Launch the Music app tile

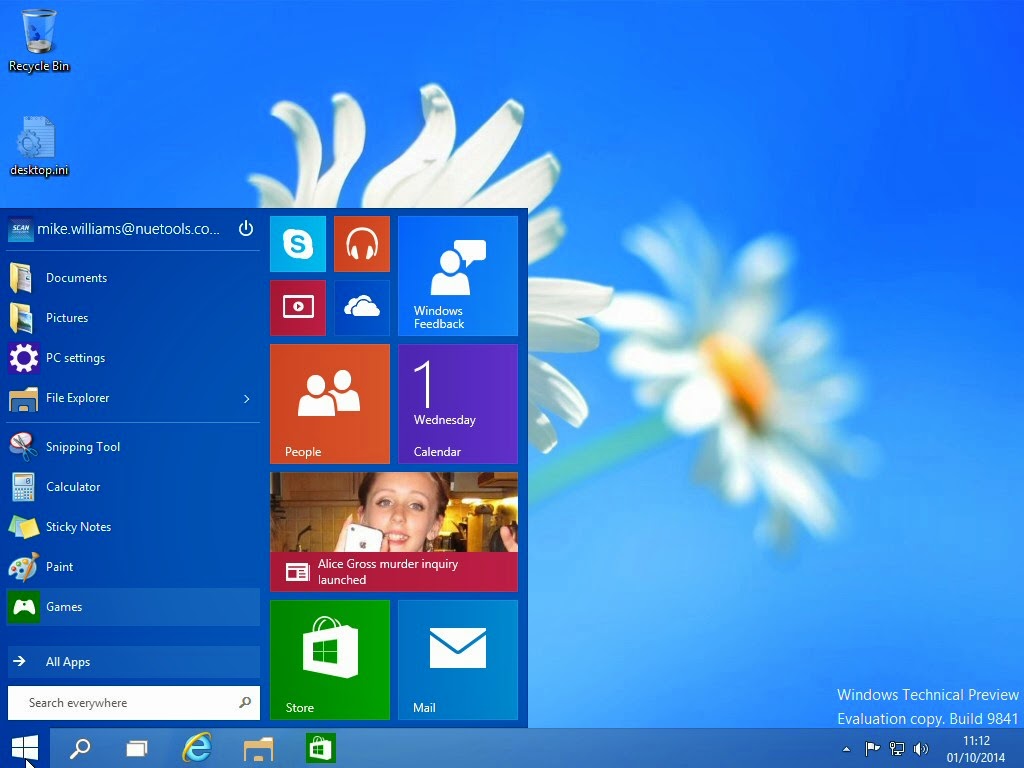pyautogui.click(x=361, y=243)
